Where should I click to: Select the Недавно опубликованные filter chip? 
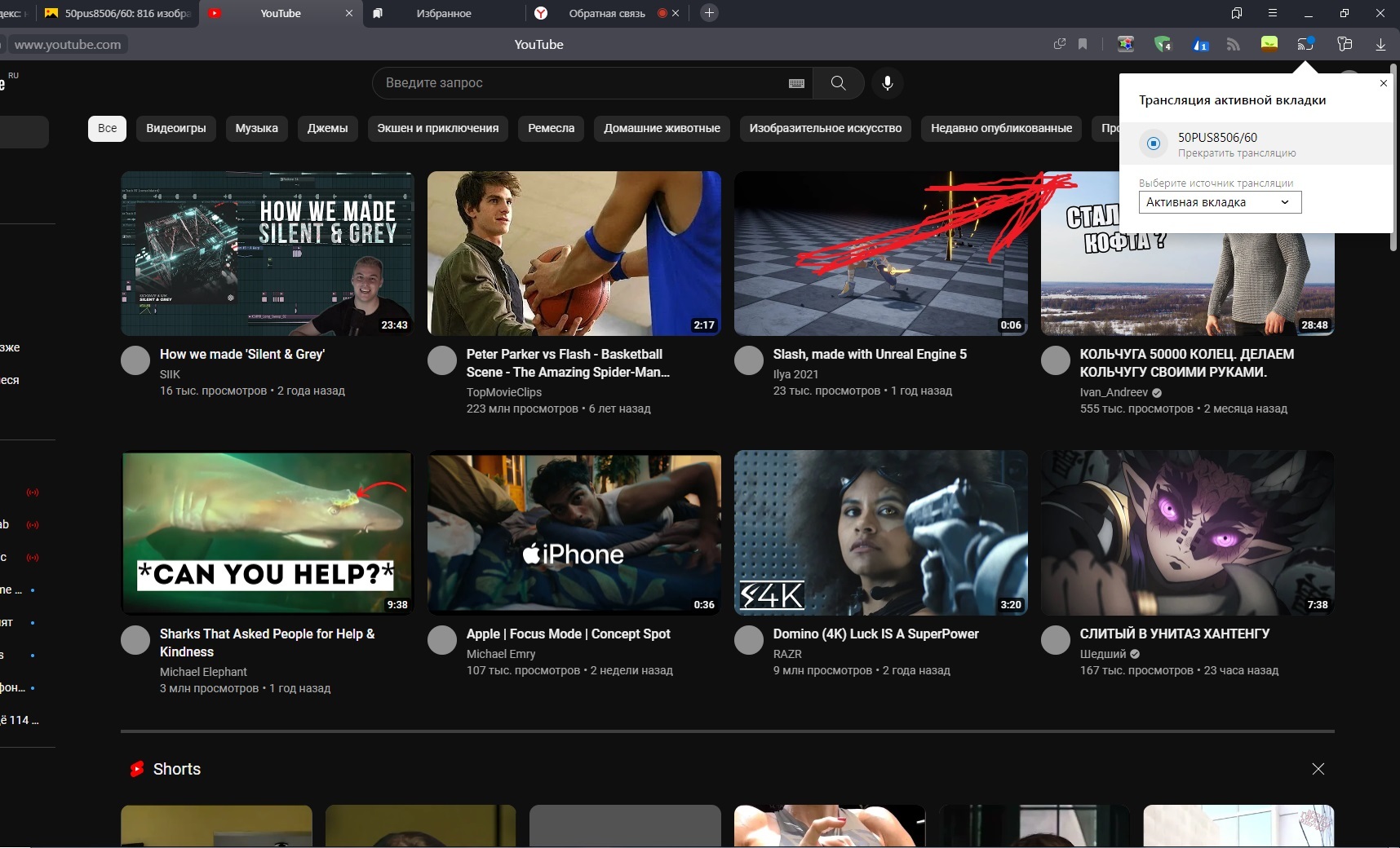click(1002, 128)
